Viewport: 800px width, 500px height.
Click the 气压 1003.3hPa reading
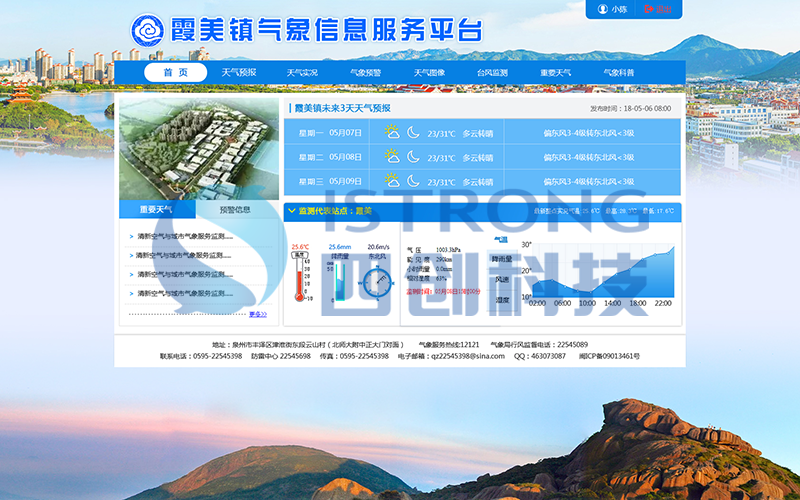434,250
